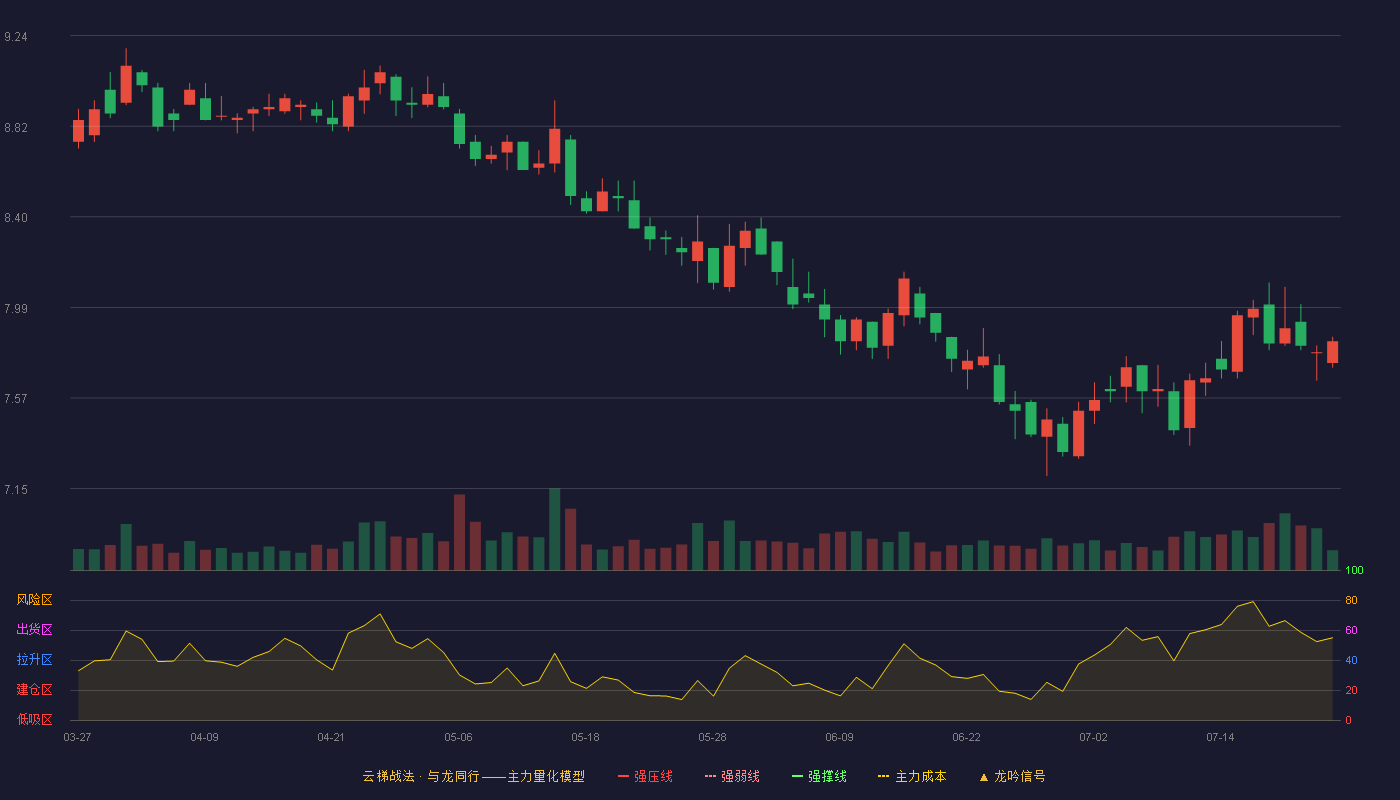This screenshot has width=1400, height=800.
Task: Click the yellow dashed 主力成本 legend marker
Action: pos(884,776)
